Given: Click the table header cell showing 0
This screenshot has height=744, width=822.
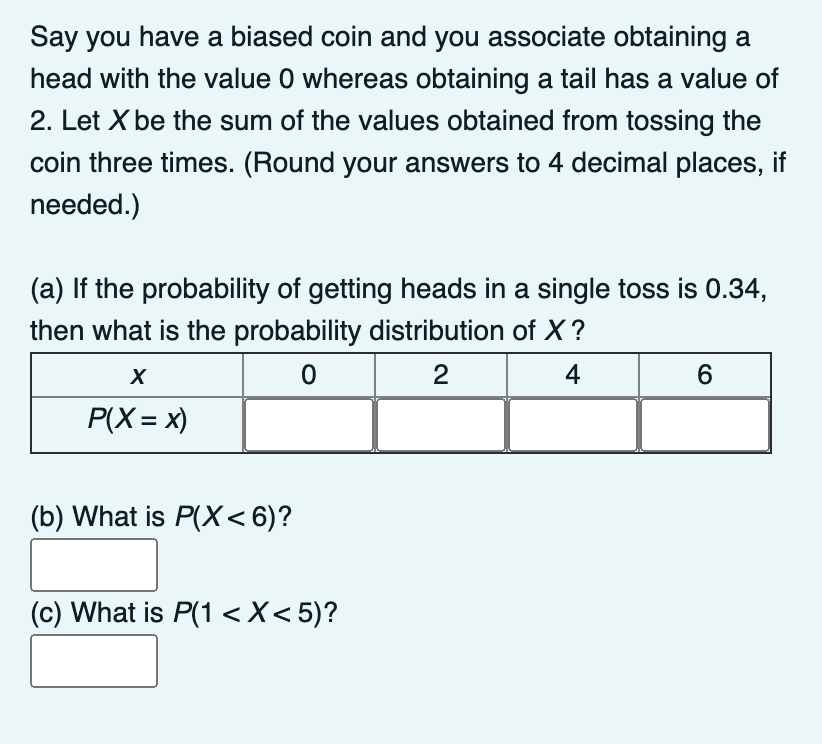Looking at the screenshot, I should pos(309,375).
